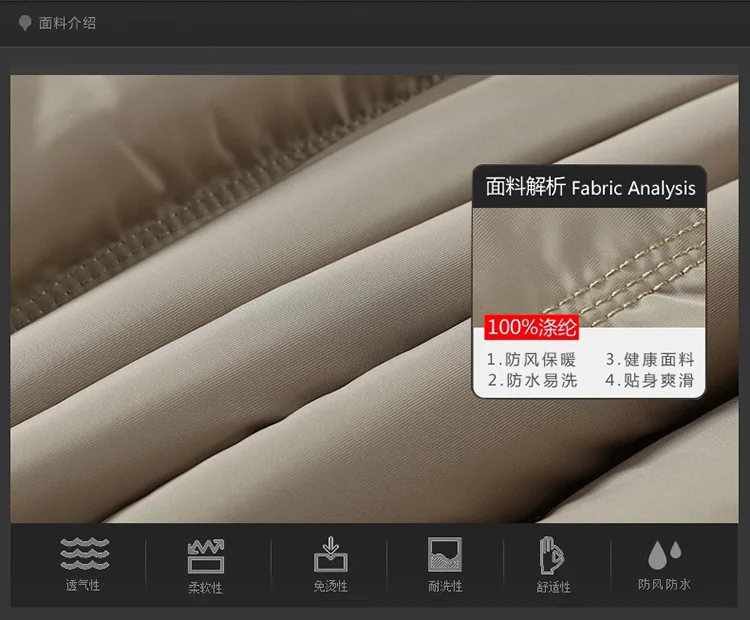The width and height of the screenshot is (750, 620).
Task: Click the no-iron arrow-down icon
Action: tap(331, 554)
